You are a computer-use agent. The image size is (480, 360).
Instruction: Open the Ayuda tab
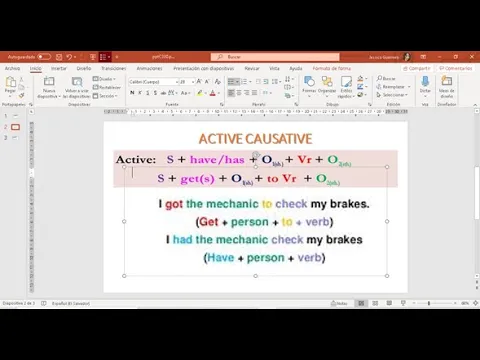pos(296,68)
